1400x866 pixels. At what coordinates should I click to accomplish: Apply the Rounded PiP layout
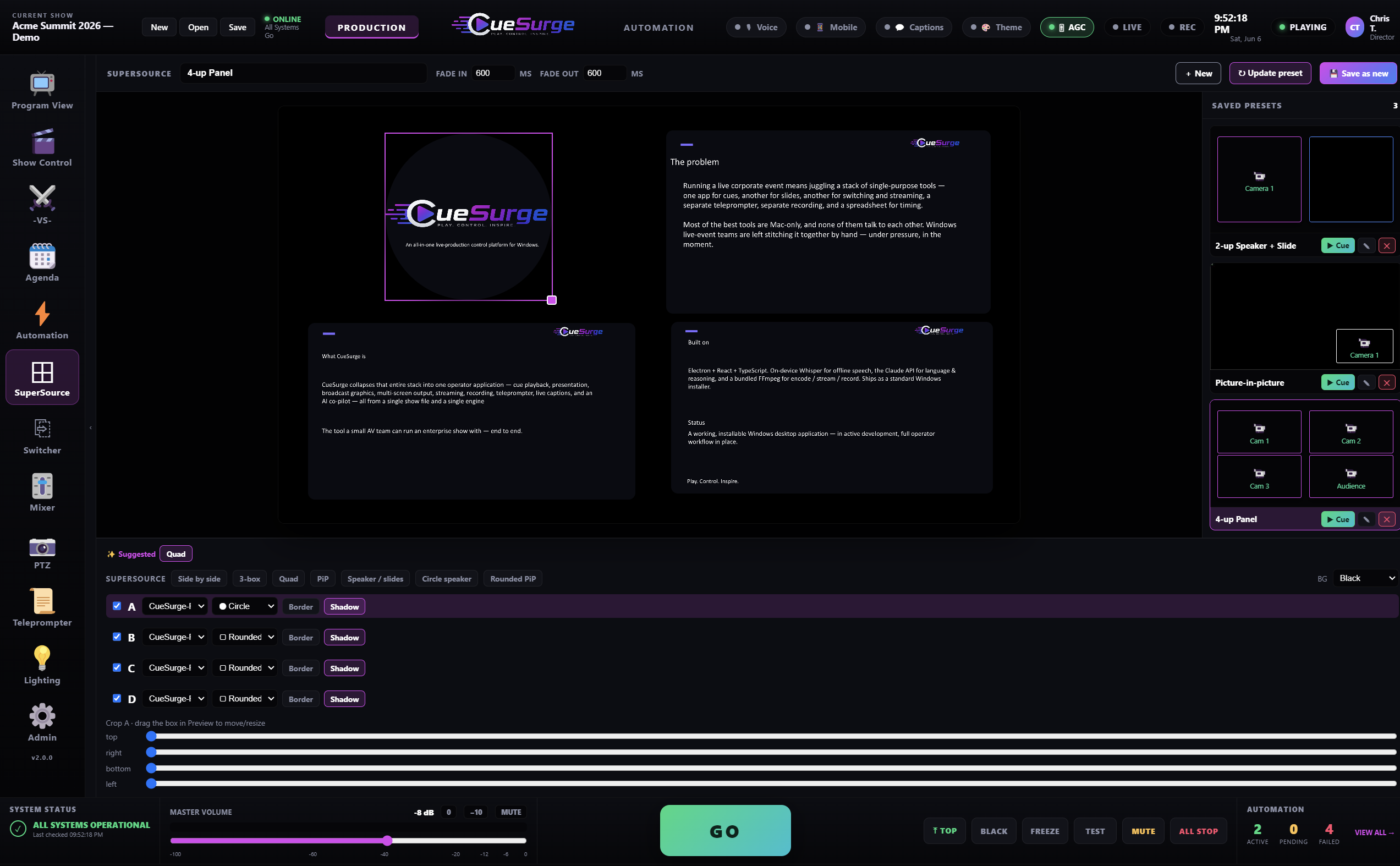click(513, 579)
